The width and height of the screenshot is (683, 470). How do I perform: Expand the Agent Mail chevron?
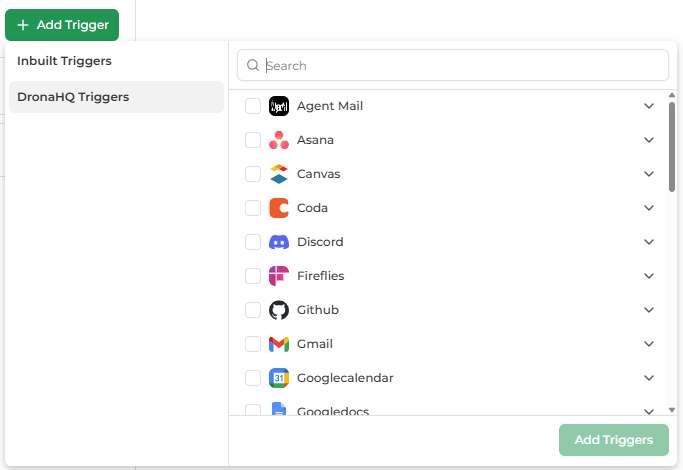tap(649, 106)
